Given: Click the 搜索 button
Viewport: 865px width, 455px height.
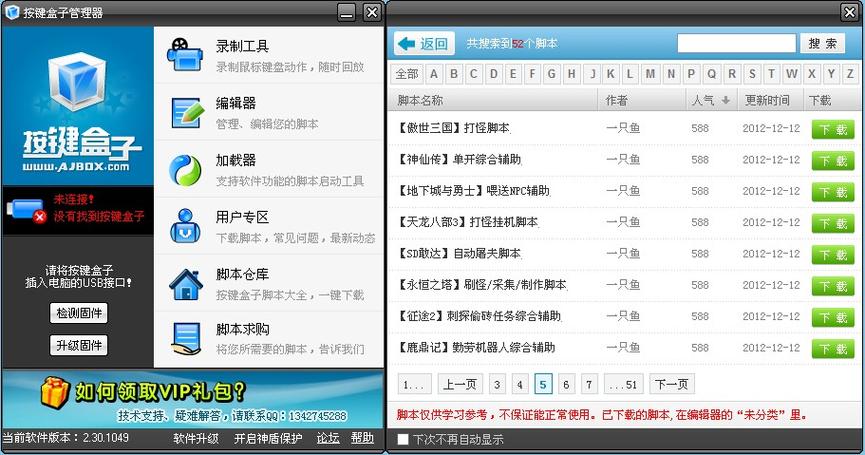Looking at the screenshot, I should click(823, 43).
